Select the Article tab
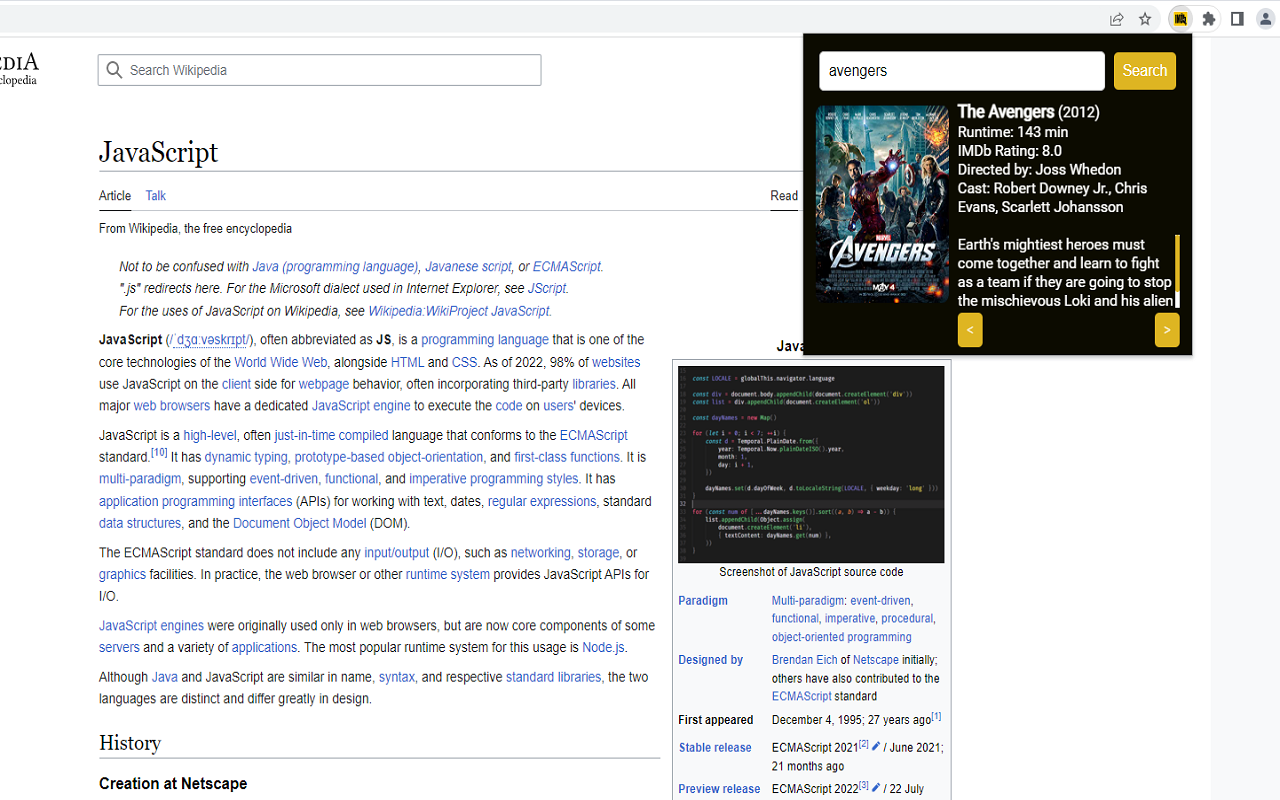Screen dimensions: 1280x800 click(115, 196)
